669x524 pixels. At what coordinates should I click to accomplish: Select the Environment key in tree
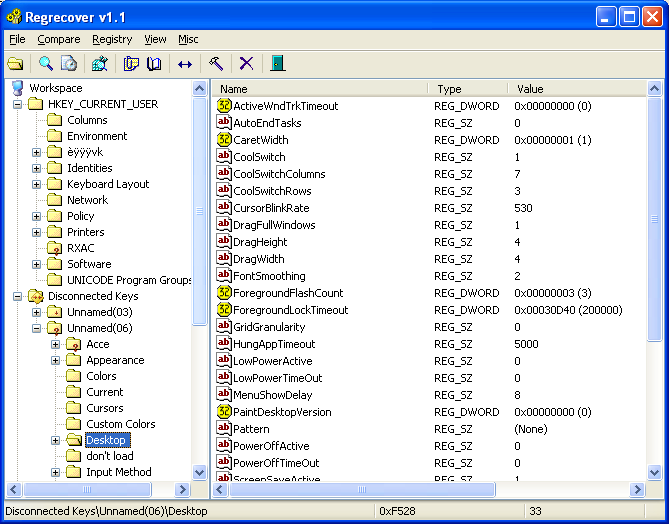(x=97, y=136)
